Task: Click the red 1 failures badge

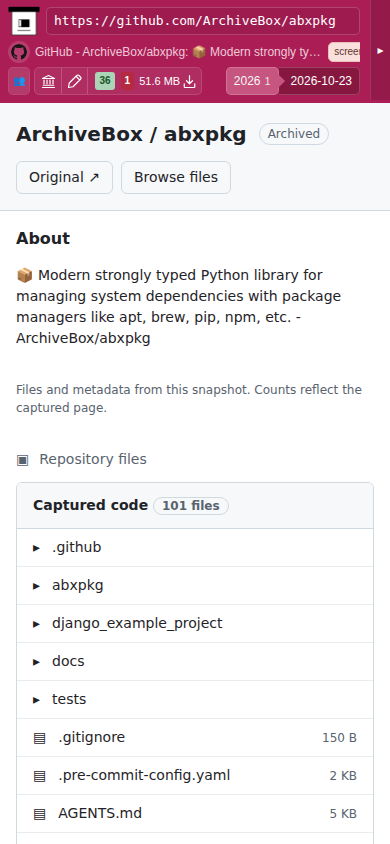Action: [127, 81]
